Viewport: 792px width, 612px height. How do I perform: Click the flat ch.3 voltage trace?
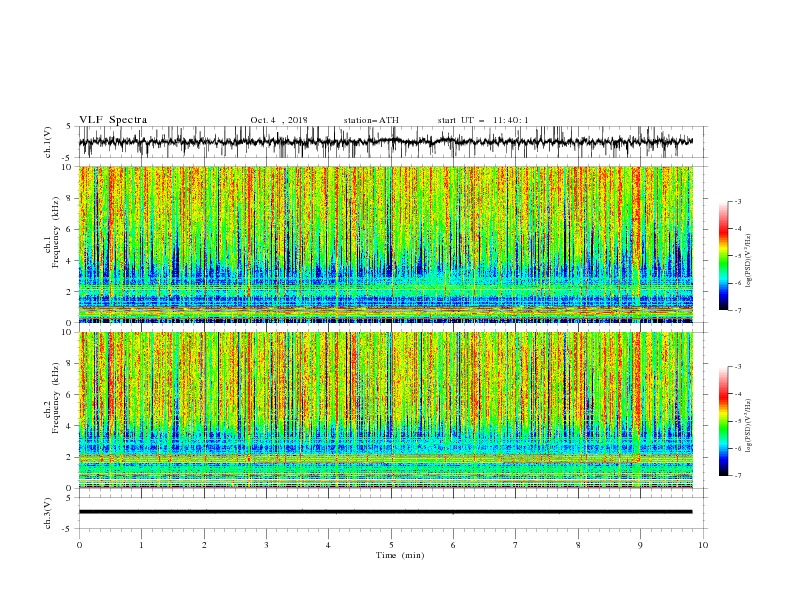click(385, 512)
